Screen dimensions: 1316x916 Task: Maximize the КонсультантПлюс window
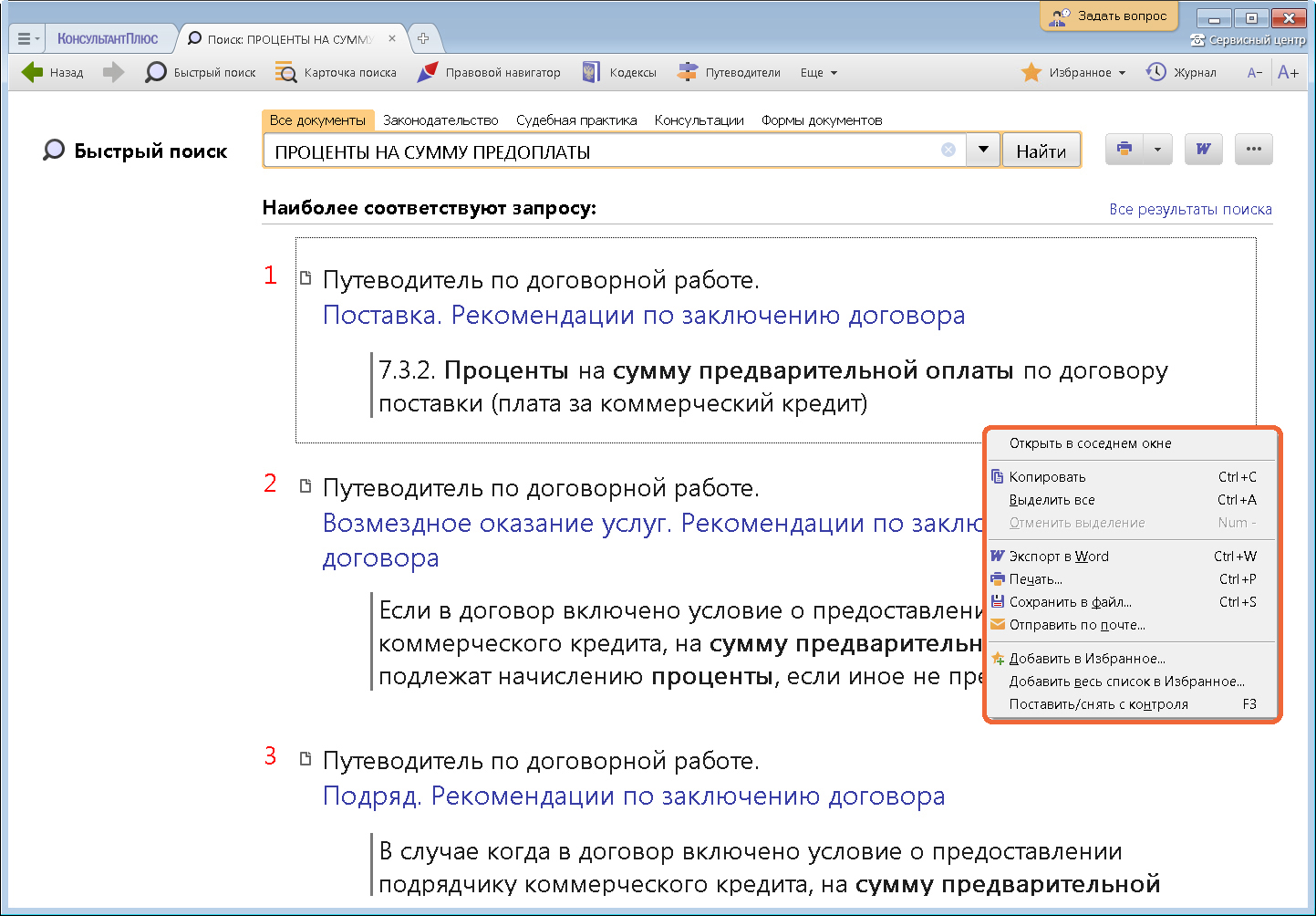coord(1251,18)
